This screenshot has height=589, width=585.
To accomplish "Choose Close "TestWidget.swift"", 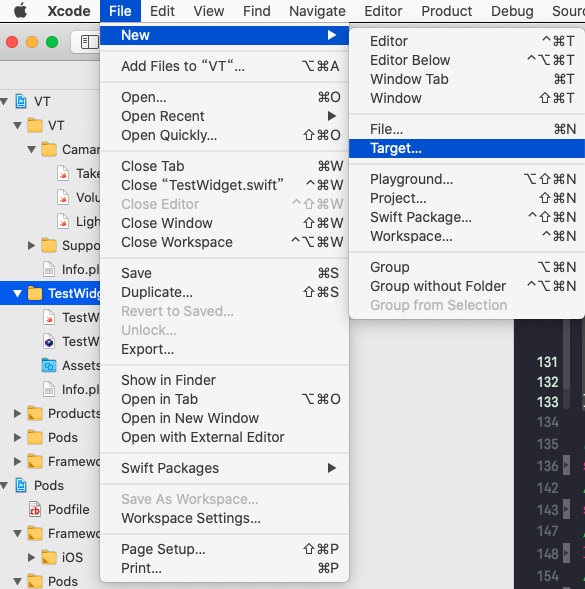I will 224,185.
